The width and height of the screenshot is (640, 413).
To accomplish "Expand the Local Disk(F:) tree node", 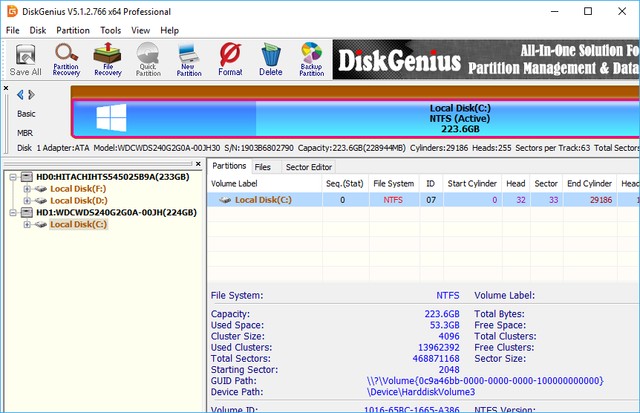I will [27, 189].
